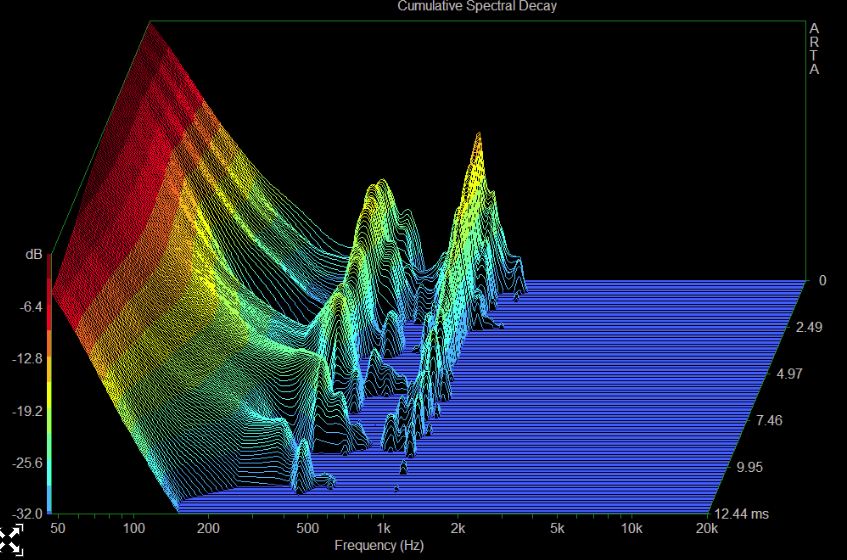
Task: Click the 100 Hz frequency label
Action: (x=134, y=528)
